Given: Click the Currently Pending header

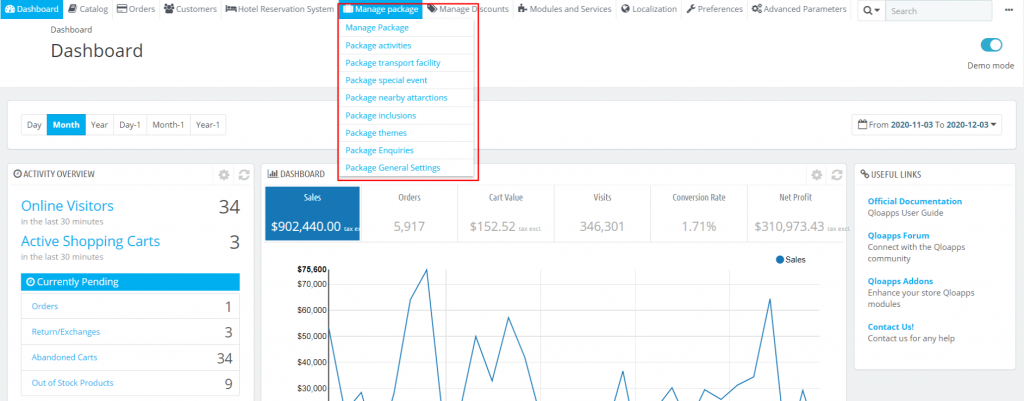Looking at the screenshot, I should coord(130,282).
